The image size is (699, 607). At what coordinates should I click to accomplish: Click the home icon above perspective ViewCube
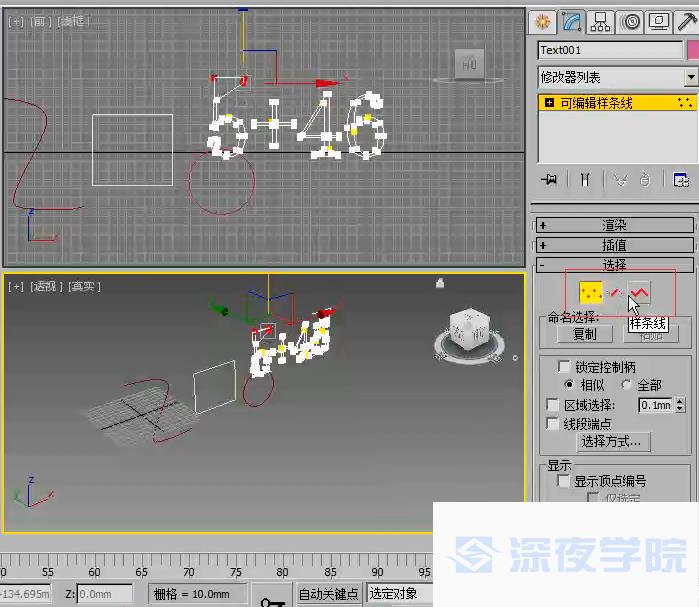(x=440, y=283)
